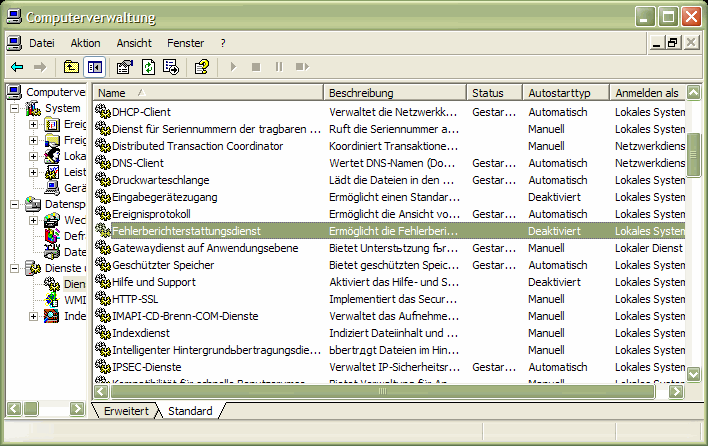The image size is (708, 446).
Task: Restart the selected service
Action: (x=302, y=67)
